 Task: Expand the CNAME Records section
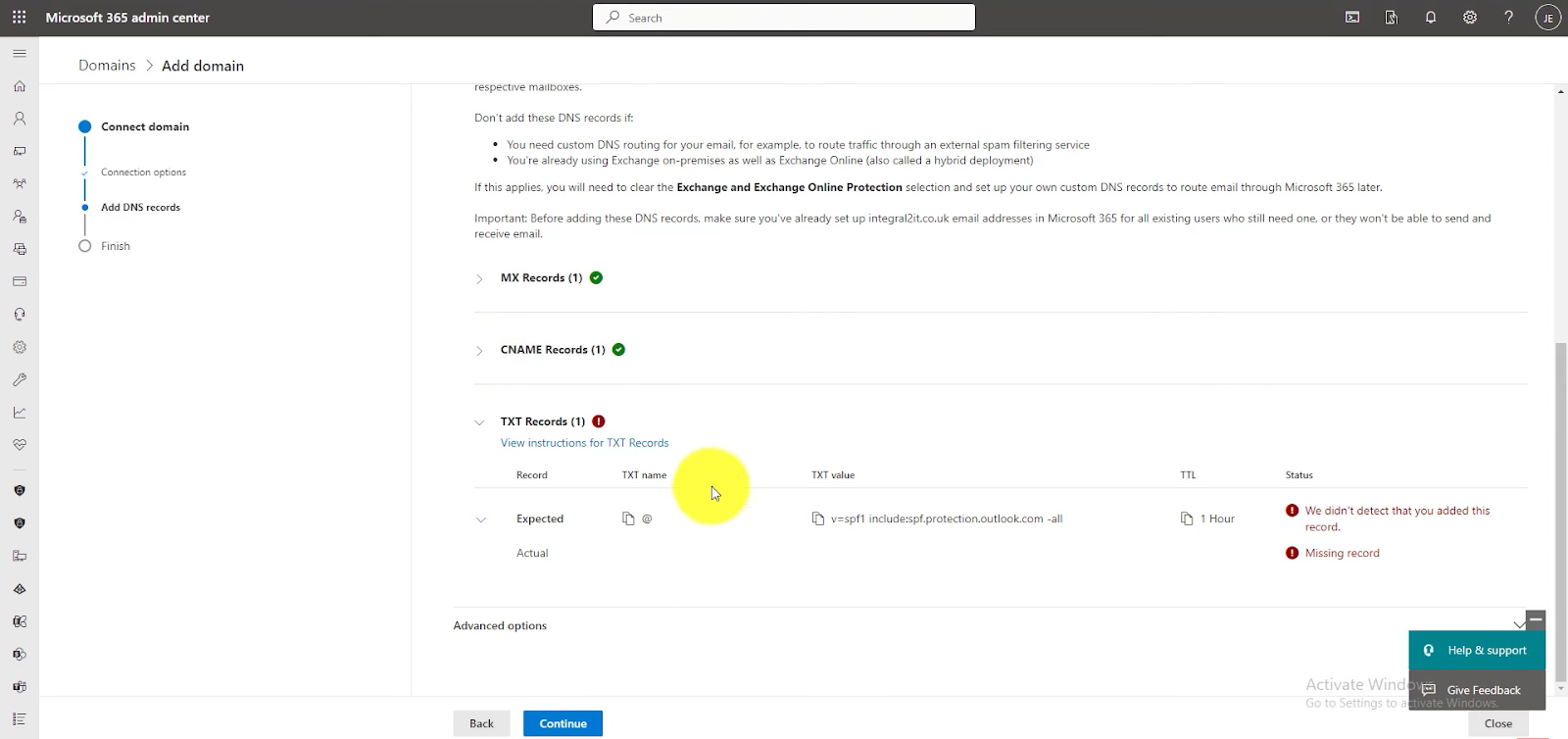(479, 351)
